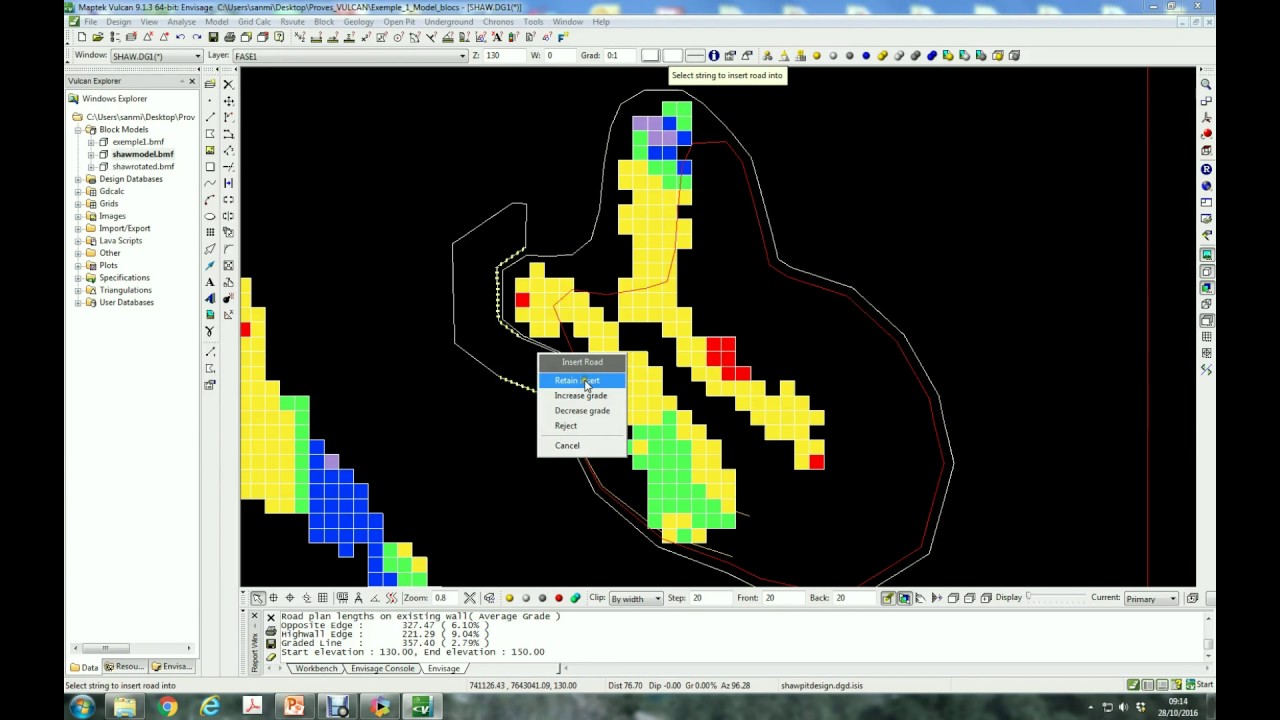Click the delete X icon in left toolbar

pos(228,84)
